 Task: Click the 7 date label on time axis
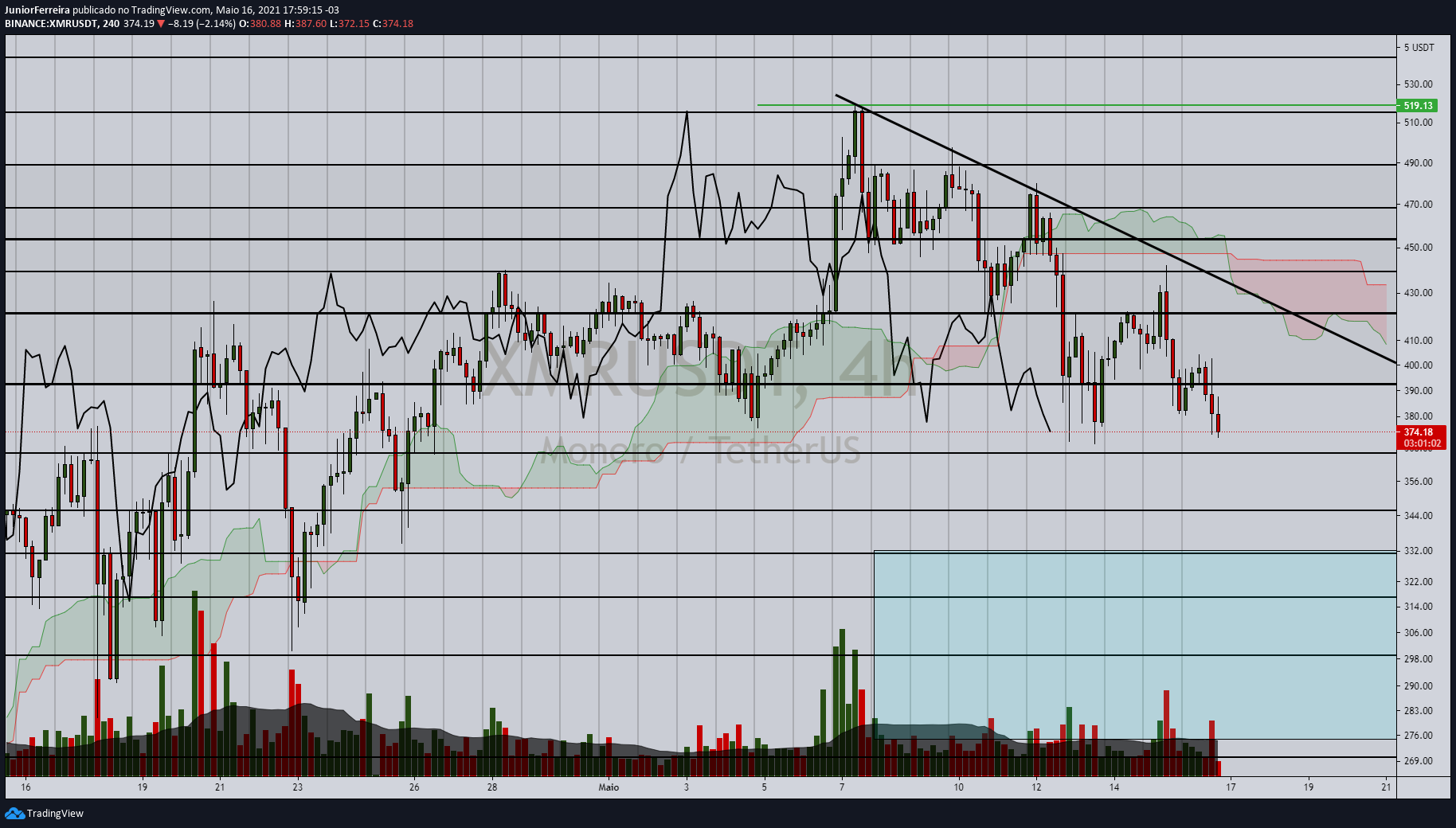[x=842, y=787]
